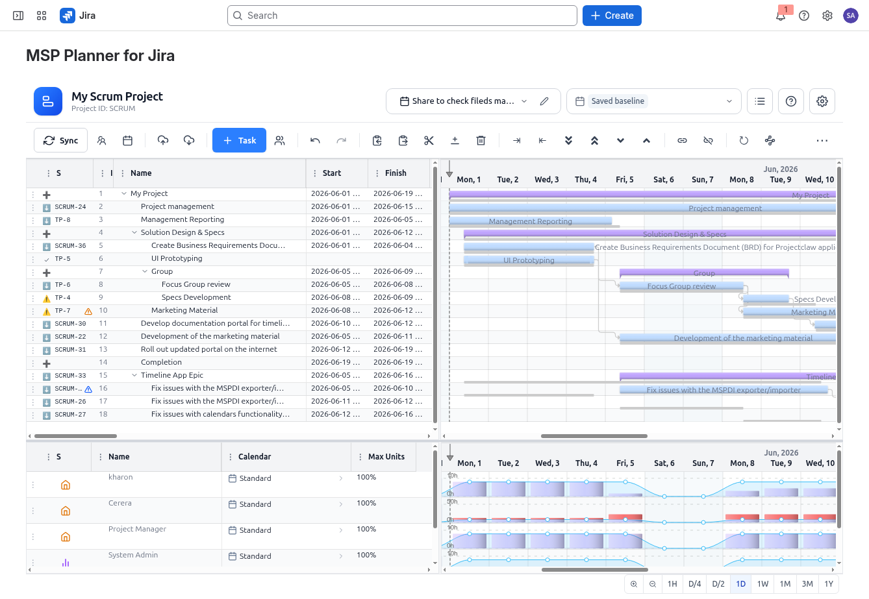Viewport: 869px width, 599px height.
Task: Cut selection with the scissors icon
Action: click(429, 141)
